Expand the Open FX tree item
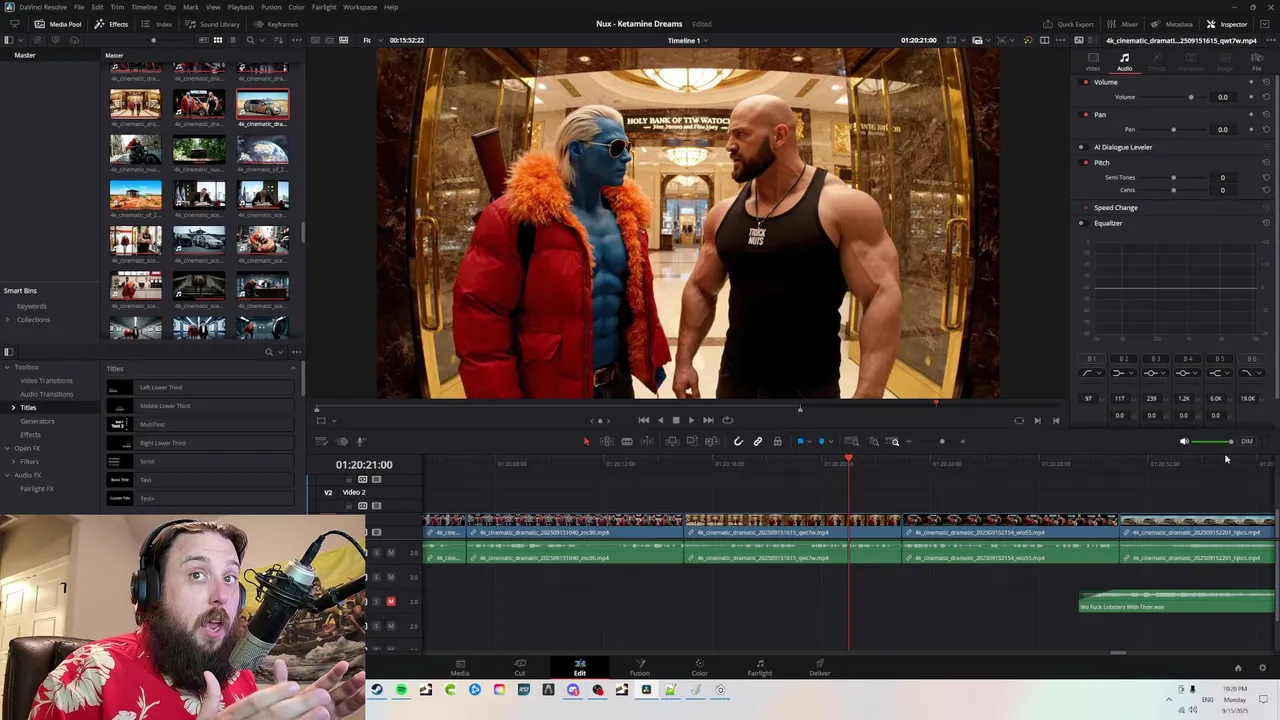1280x720 pixels. click(7, 448)
